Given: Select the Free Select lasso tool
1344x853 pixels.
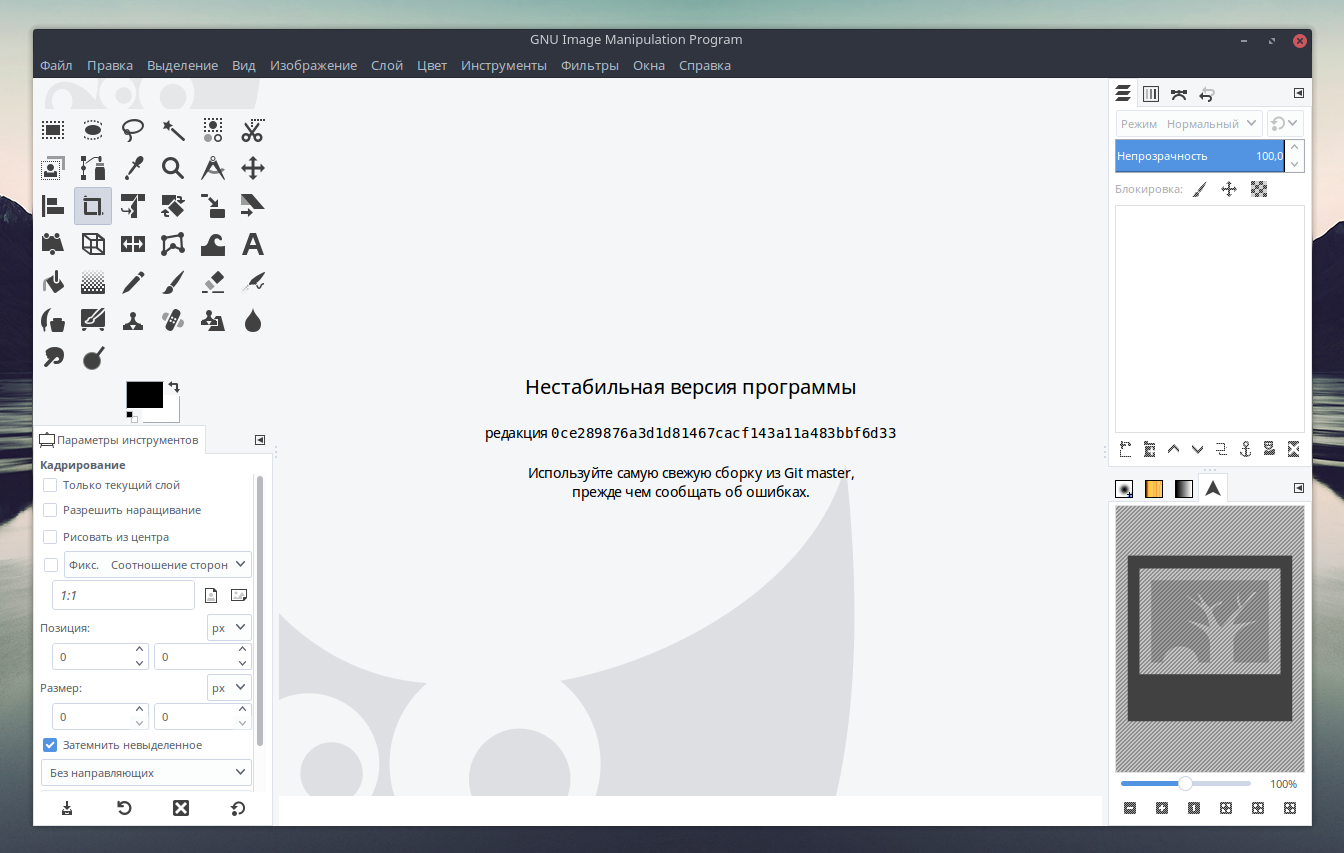Looking at the screenshot, I should coord(133,129).
